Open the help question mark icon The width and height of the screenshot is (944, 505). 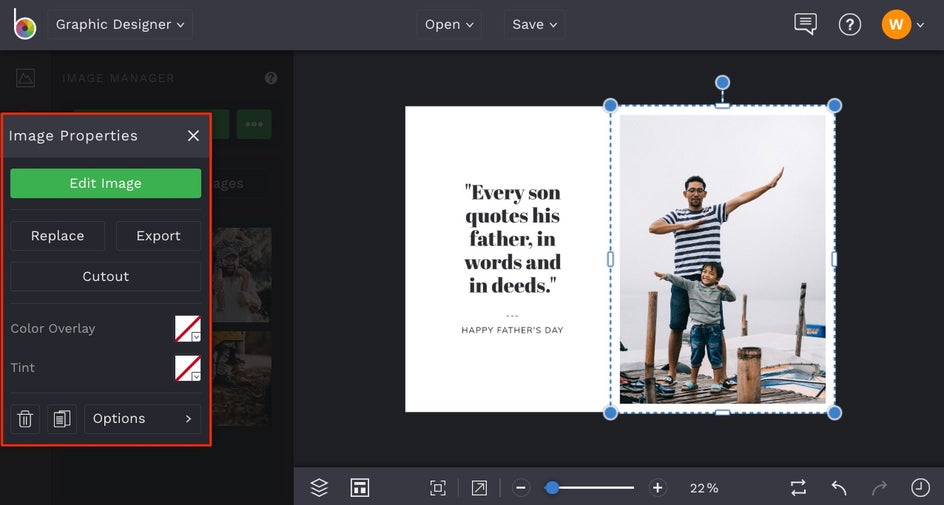[850, 25]
